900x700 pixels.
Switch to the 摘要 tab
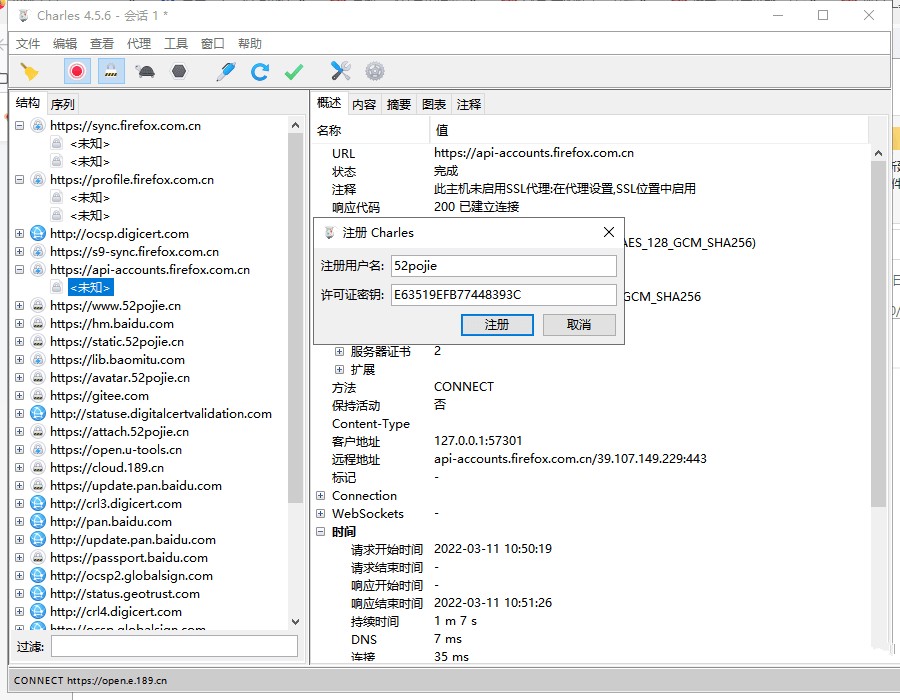[398, 104]
